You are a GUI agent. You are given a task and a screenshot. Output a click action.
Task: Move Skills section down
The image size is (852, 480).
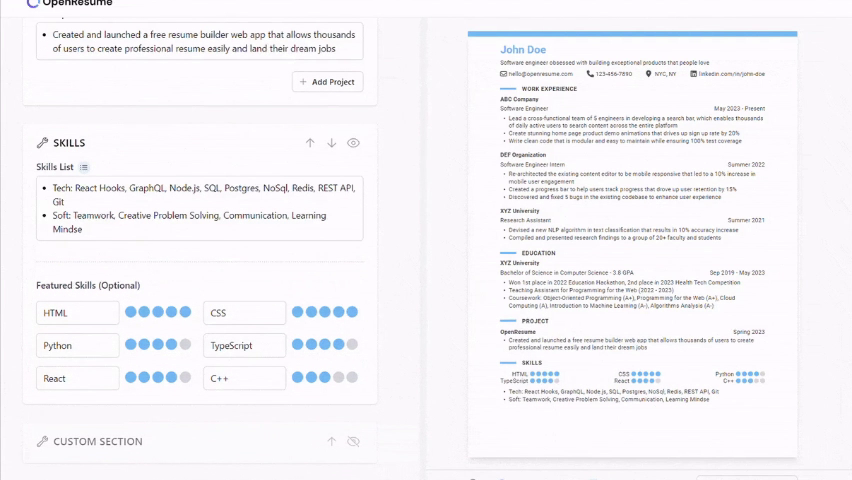[x=331, y=143]
